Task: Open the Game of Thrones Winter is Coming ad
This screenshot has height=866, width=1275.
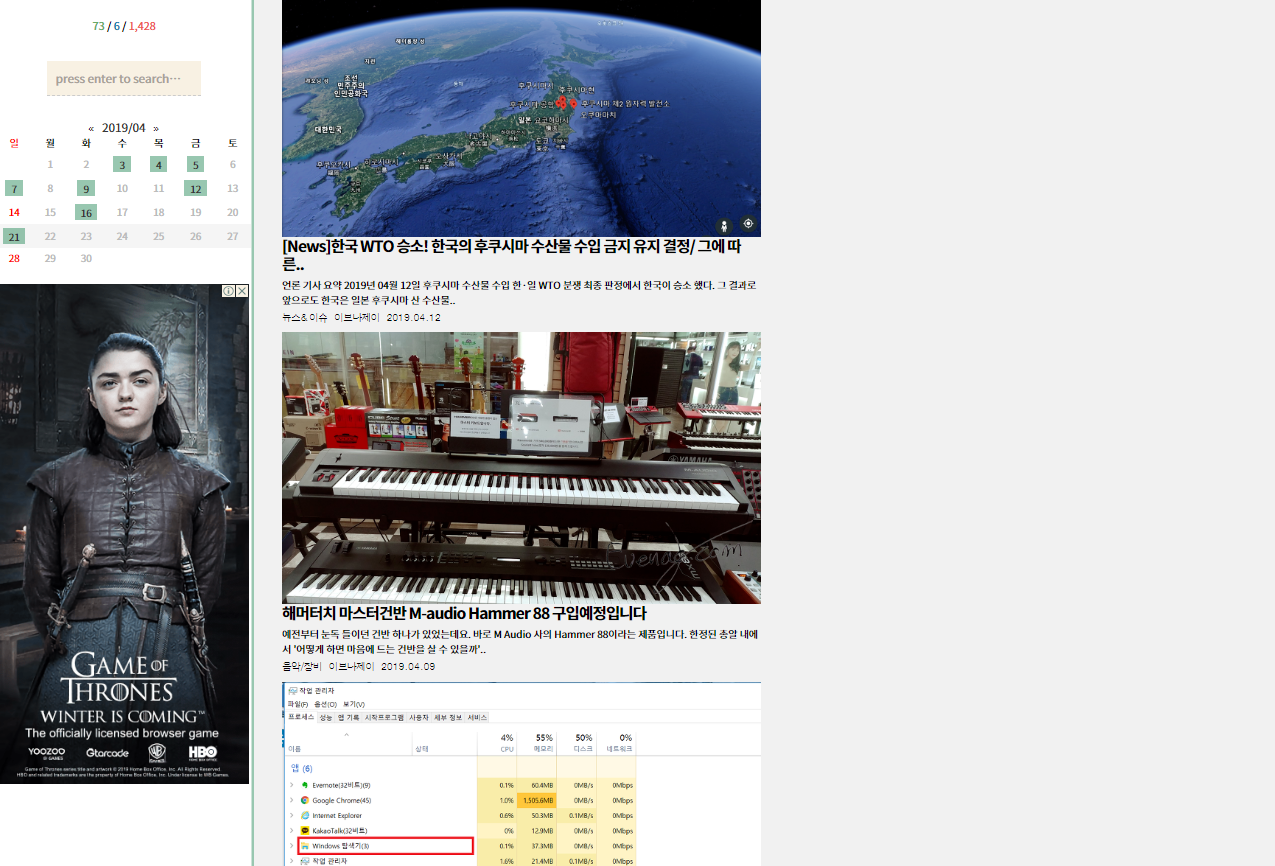Action: coord(124,534)
